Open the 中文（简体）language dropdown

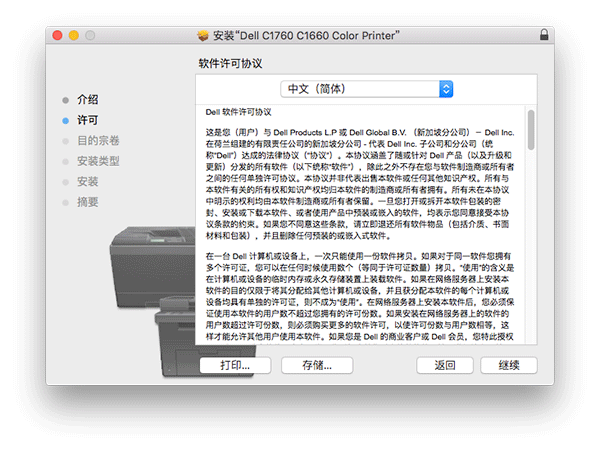(x=367, y=89)
